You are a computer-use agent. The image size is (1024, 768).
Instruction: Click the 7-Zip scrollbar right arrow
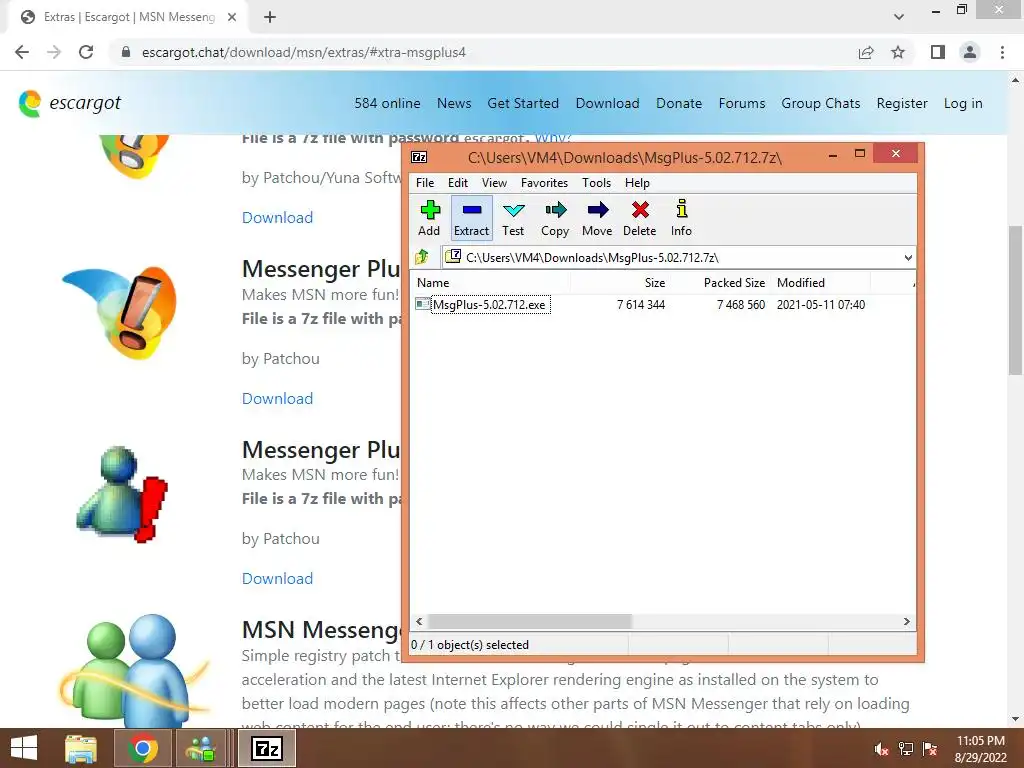(906, 621)
